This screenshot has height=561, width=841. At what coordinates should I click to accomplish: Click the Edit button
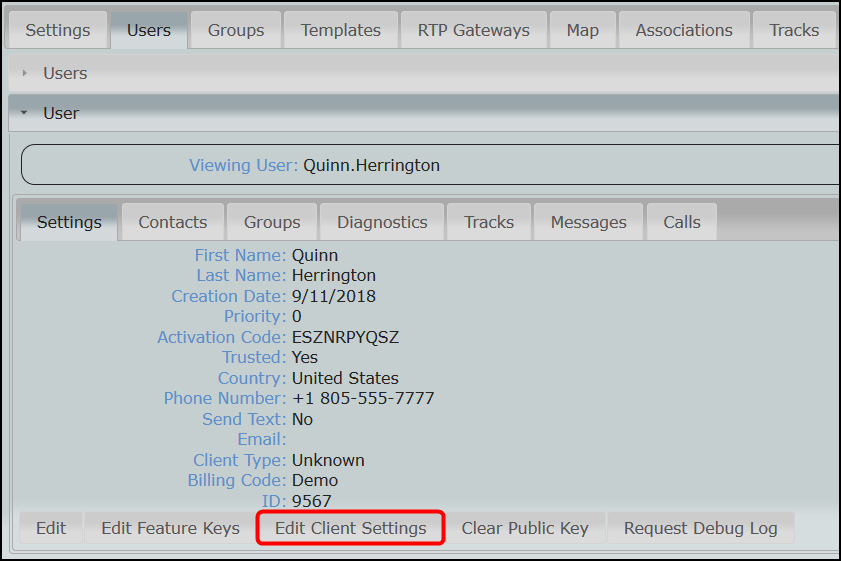tap(51, 528)
